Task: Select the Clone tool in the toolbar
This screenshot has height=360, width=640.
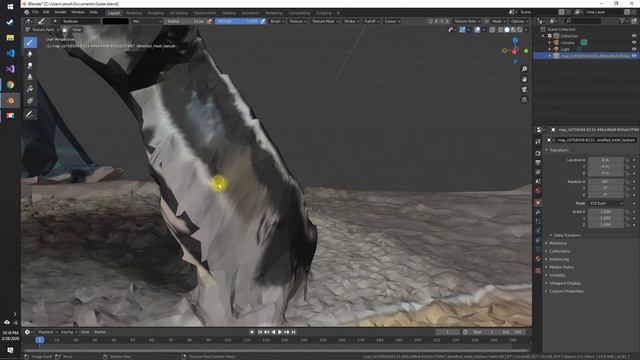Action: tap(30, 77)
